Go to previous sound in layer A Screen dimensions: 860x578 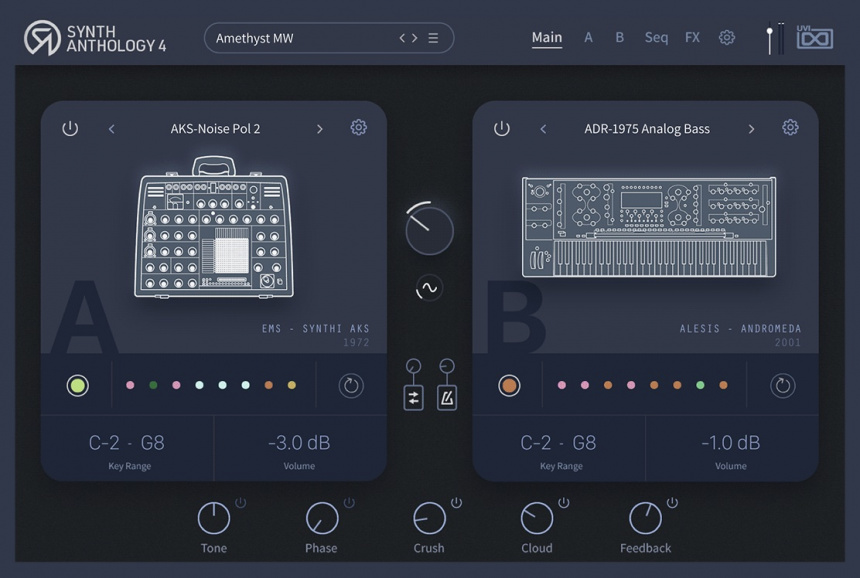111,129
